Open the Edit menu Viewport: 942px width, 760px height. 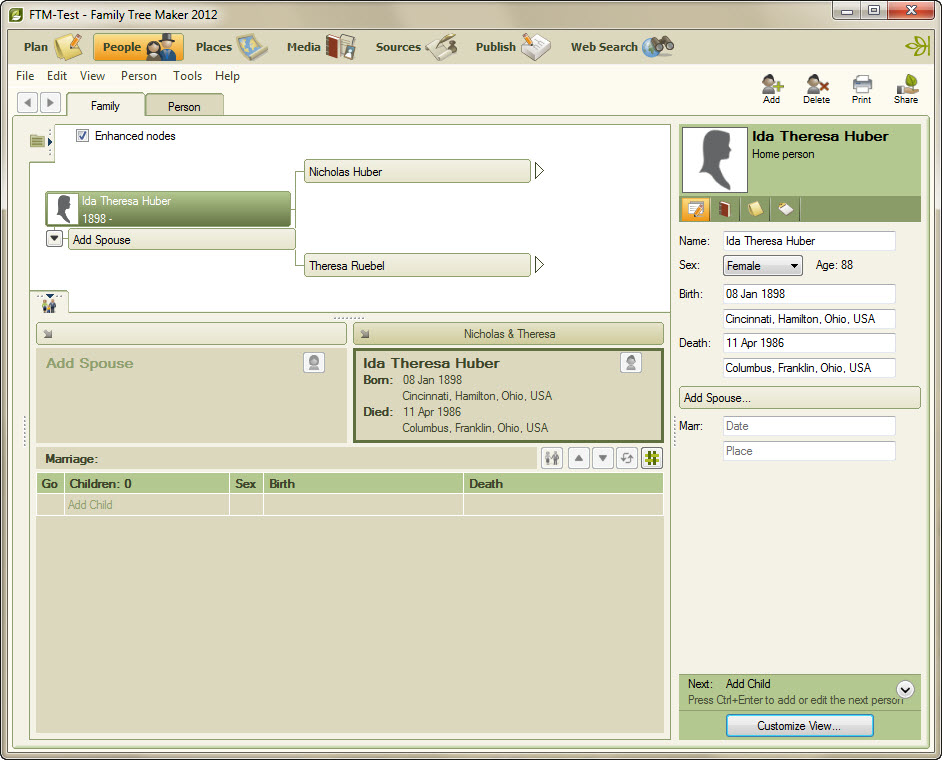click(x=57, y=76)
